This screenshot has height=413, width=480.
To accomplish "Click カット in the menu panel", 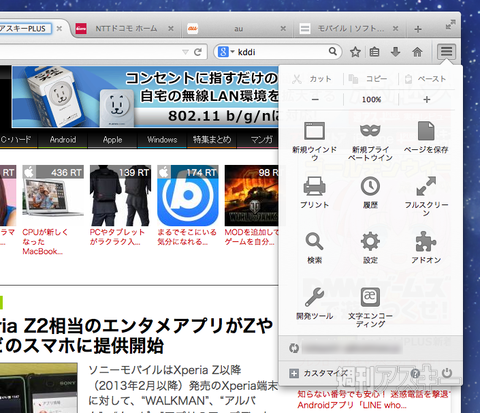I will pos(312,79).
